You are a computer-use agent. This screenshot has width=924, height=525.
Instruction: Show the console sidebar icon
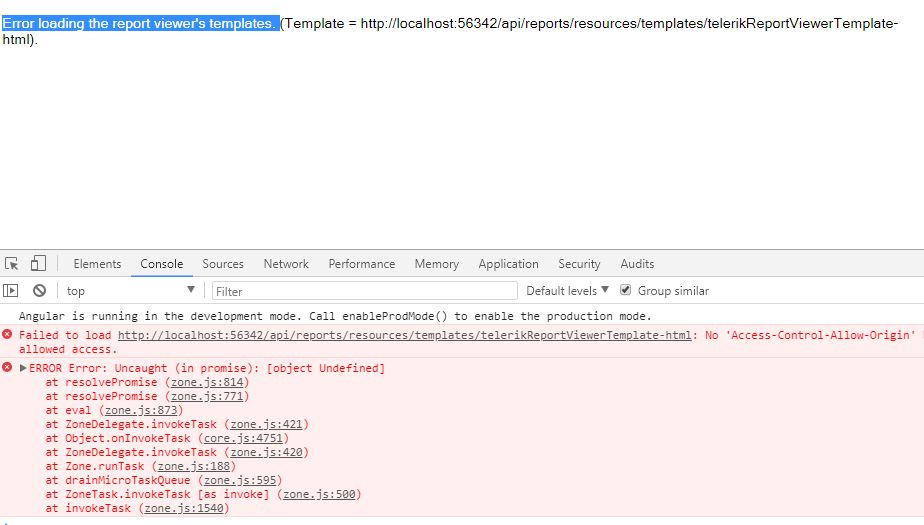coord(12,291)
